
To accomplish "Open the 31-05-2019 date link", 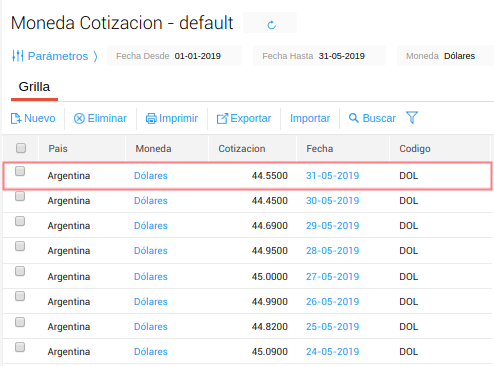I will click(x=332, y=176).
